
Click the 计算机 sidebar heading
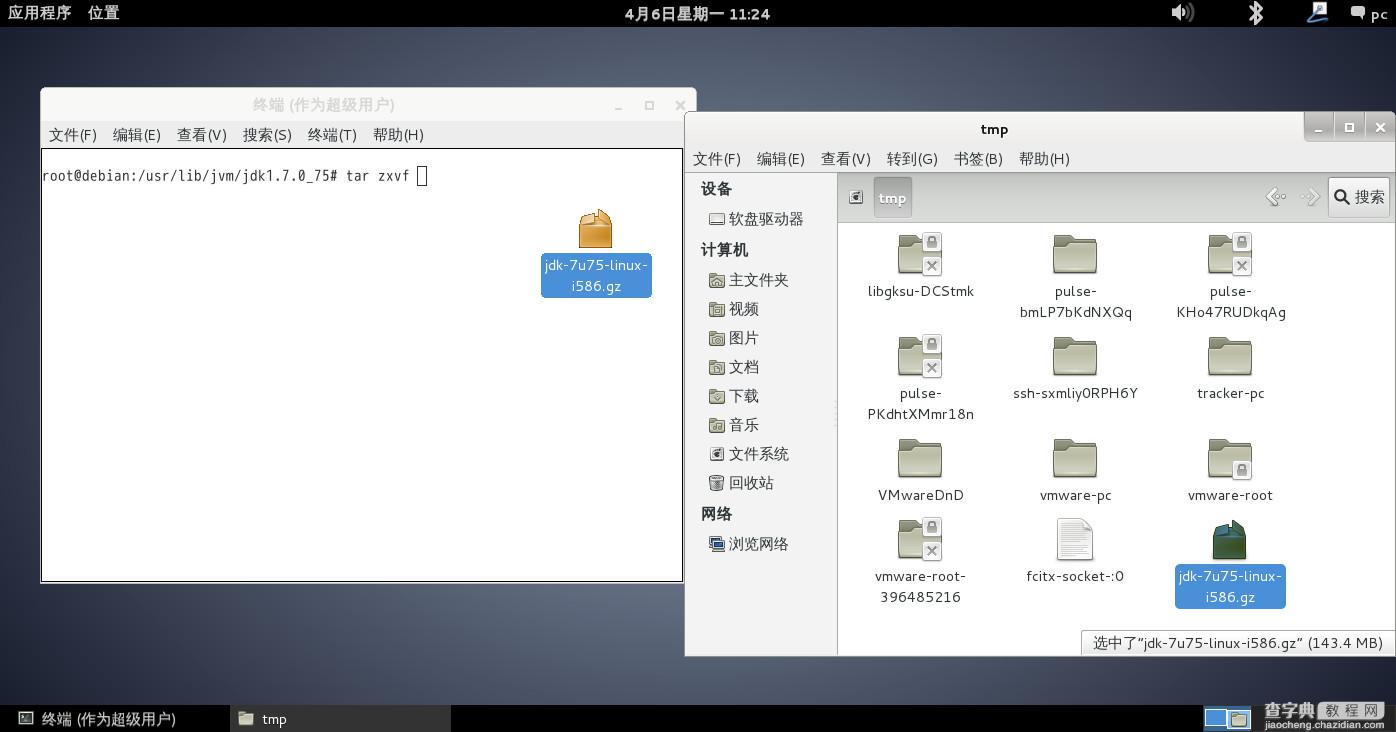click(x=724, y=250)
